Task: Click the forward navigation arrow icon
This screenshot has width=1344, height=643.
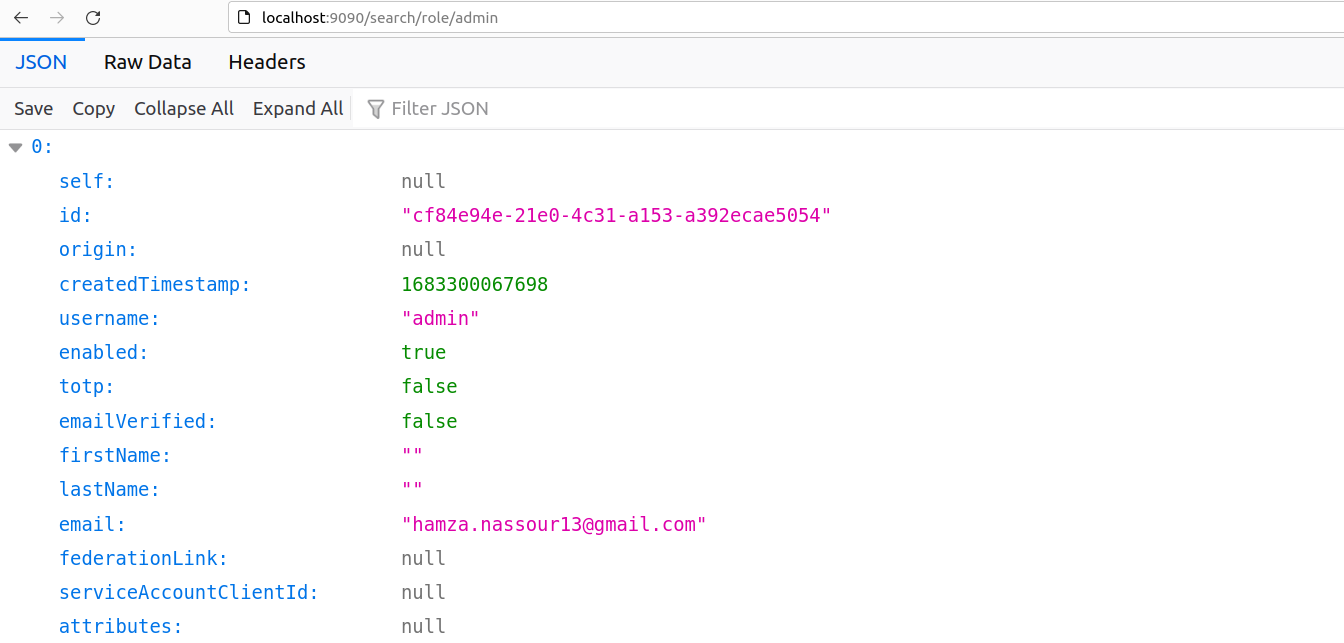Action: click(57, 17)
